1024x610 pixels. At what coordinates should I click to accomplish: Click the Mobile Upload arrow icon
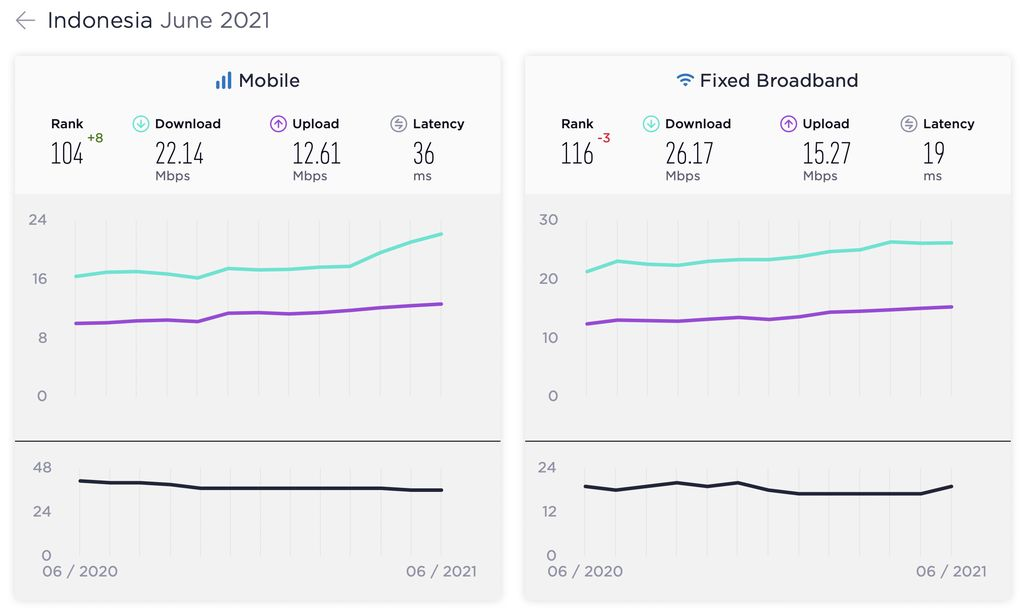[279, 124]
